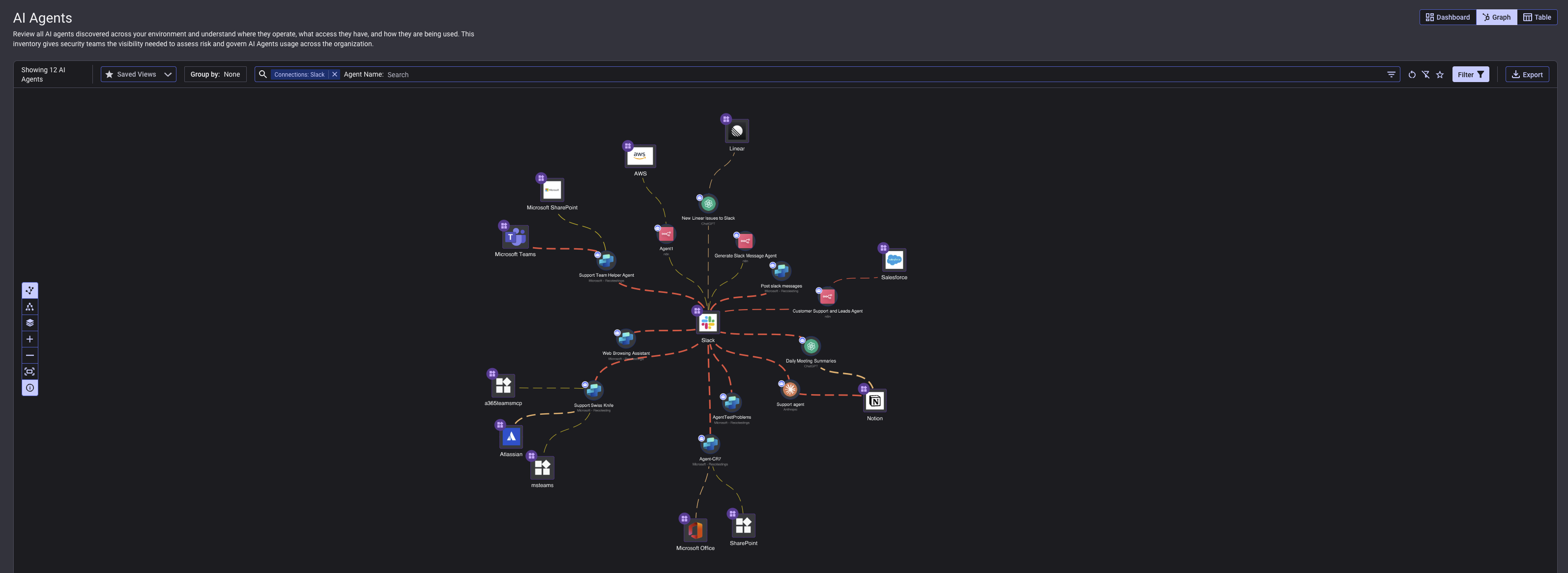Switch to the Dashboard view tab
1568x573 pixels.
click(x=1448, y=17)
